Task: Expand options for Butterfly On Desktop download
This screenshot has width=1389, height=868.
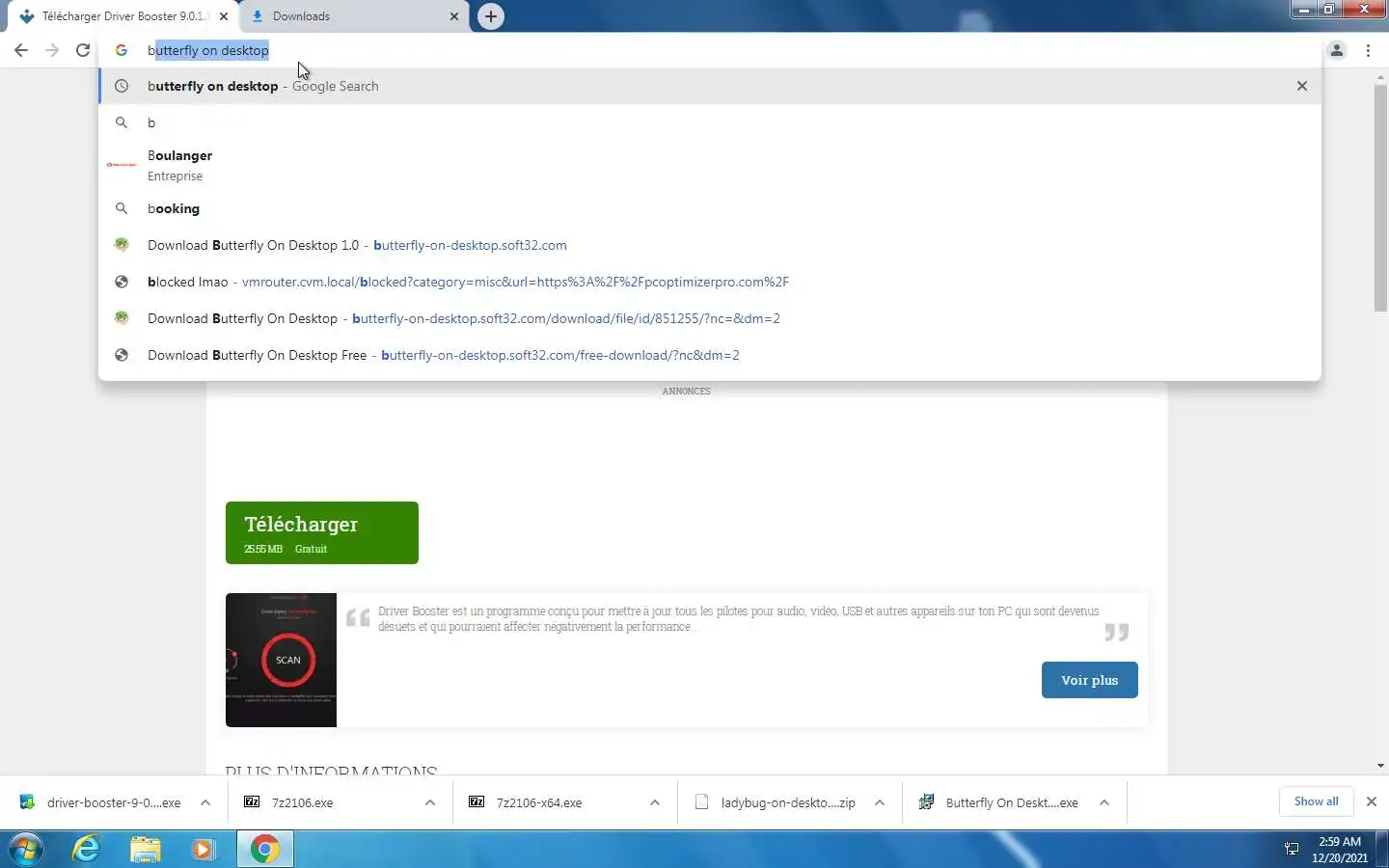Action: (1104, 802)
